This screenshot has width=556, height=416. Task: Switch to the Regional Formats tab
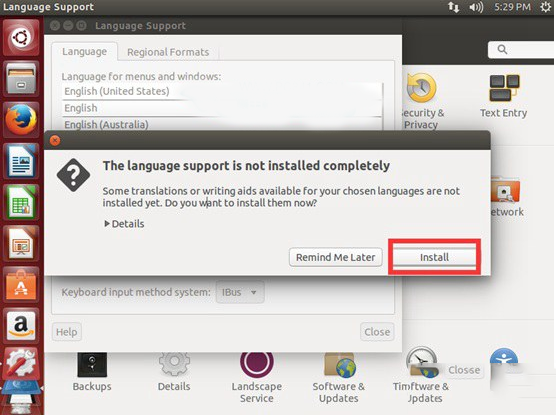168,52
